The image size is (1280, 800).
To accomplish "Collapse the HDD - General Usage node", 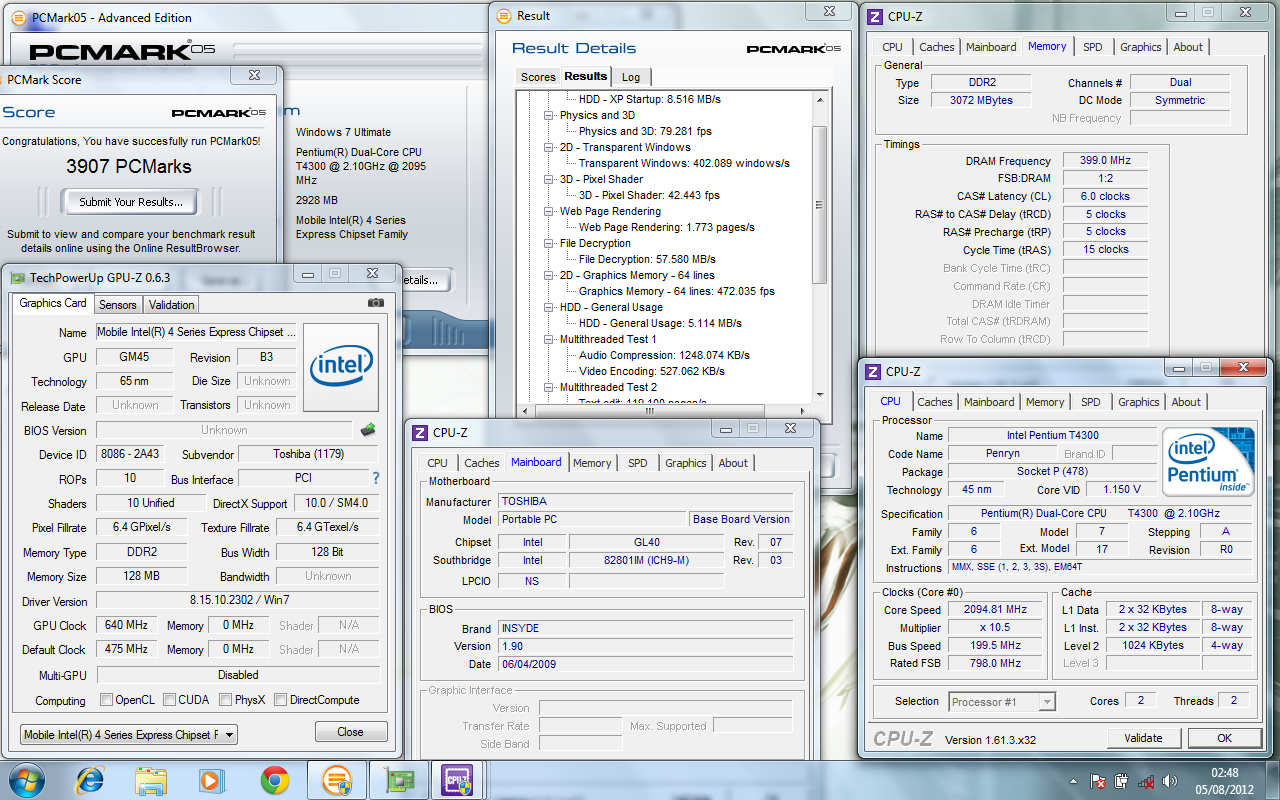I will tap(548, 307).
